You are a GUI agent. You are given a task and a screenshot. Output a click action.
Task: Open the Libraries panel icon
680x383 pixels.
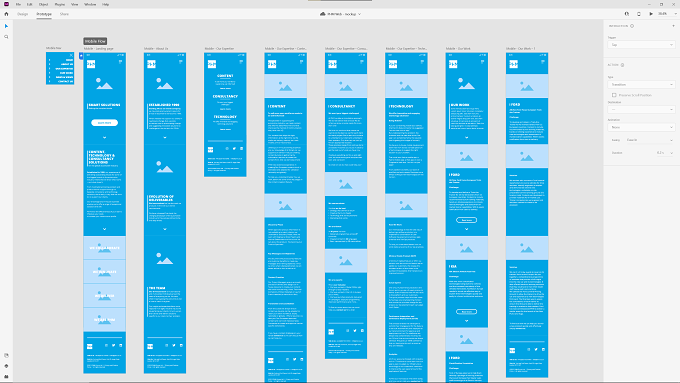click(x=6, y=355)
